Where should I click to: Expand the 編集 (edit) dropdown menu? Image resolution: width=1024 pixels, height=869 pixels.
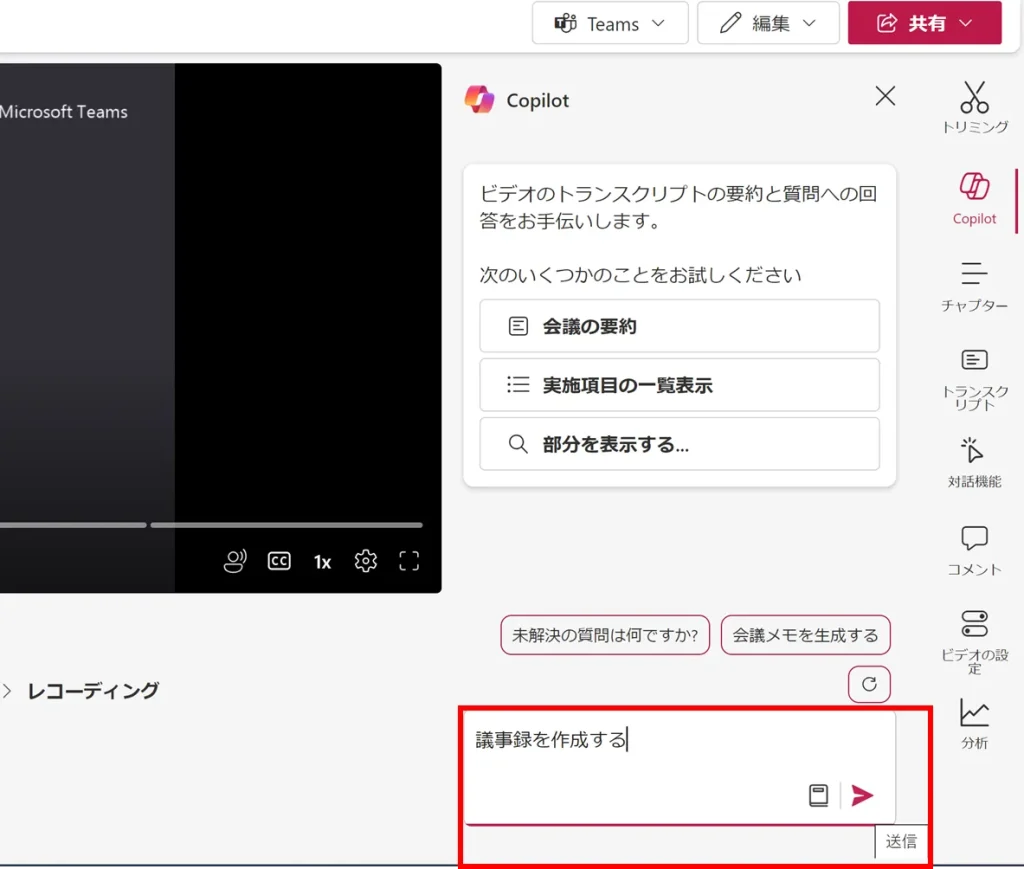(x=768, y=23)
